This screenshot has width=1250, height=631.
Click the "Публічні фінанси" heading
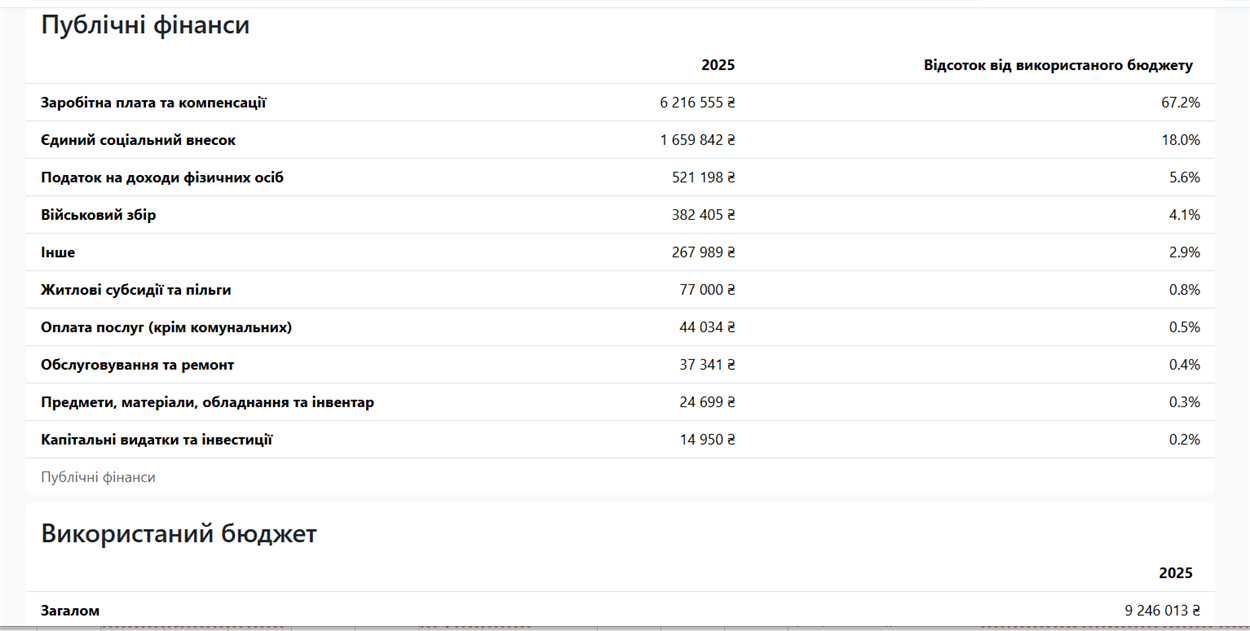[145, 26]
